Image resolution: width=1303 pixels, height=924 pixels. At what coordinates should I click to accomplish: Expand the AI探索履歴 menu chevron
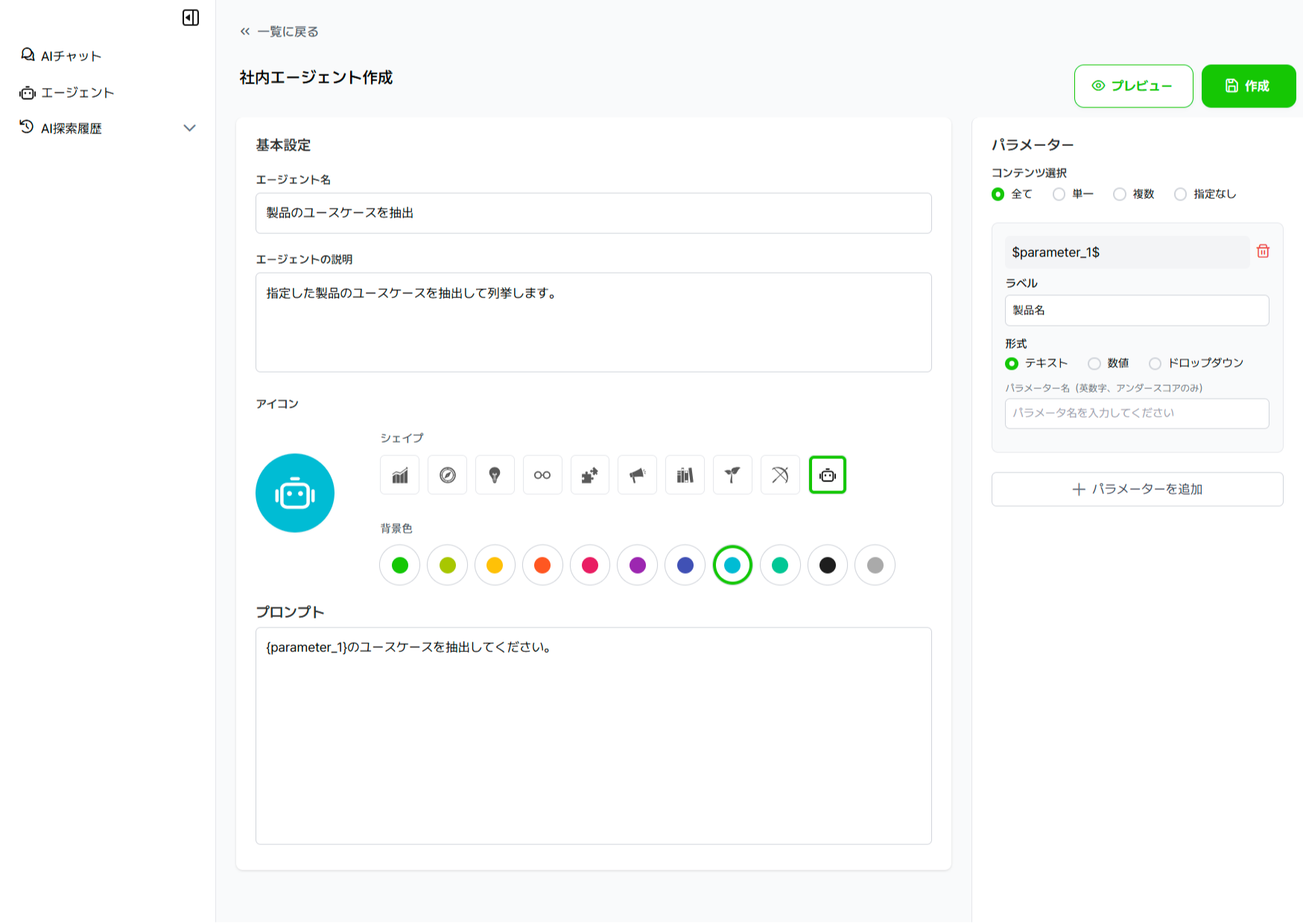point(190,128)
